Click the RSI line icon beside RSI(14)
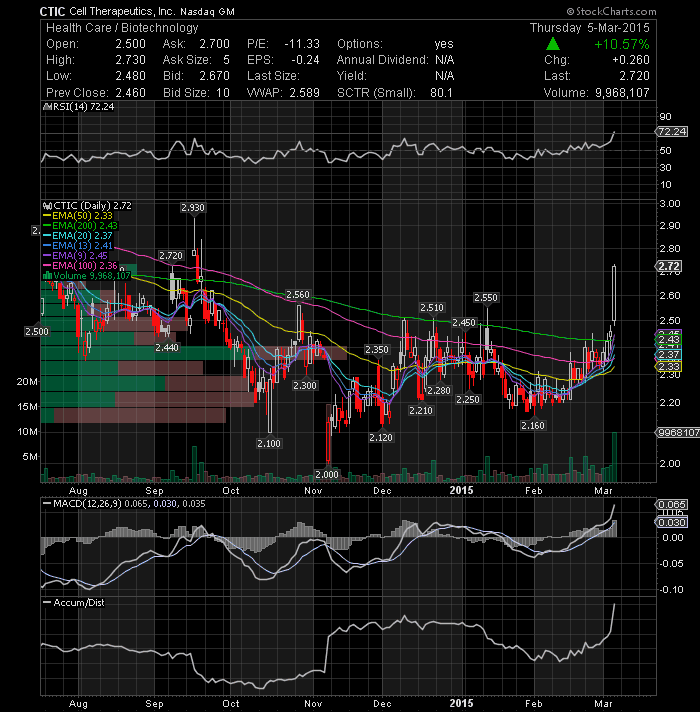The height and width of the screenshot is (712, 700). (x=47, y=107)
